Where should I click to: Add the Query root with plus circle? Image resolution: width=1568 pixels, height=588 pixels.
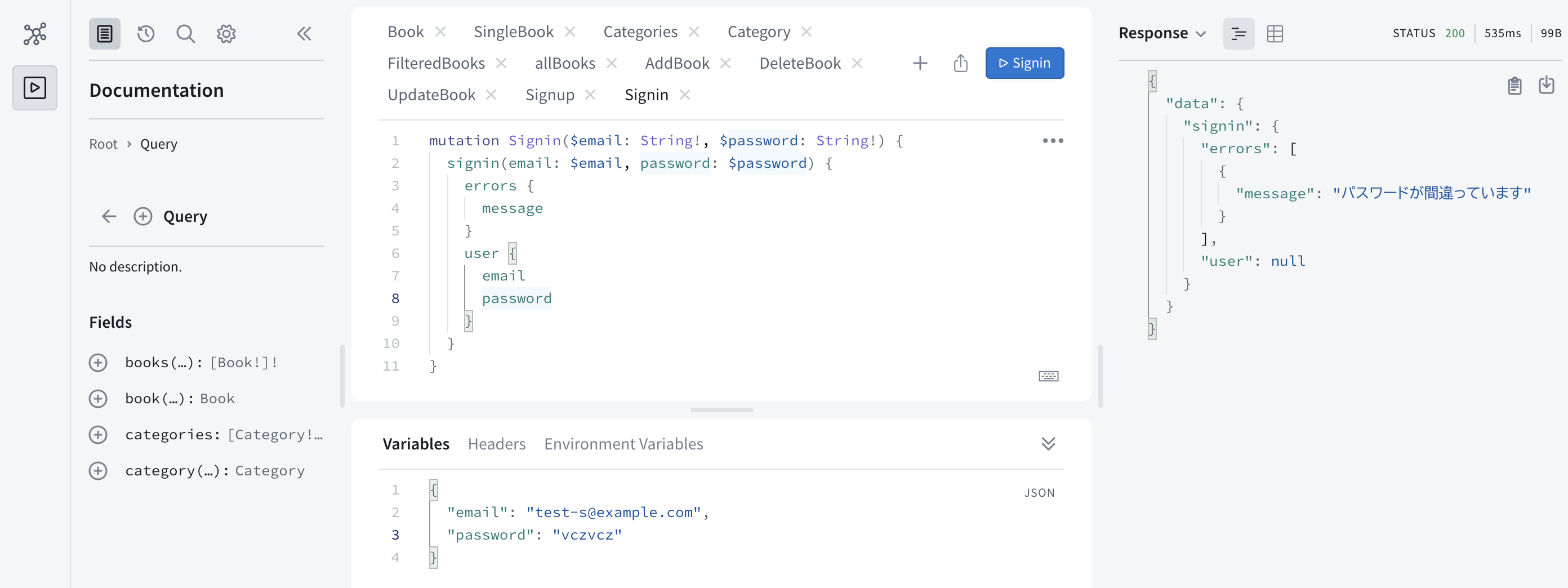[x=143, y=216]
